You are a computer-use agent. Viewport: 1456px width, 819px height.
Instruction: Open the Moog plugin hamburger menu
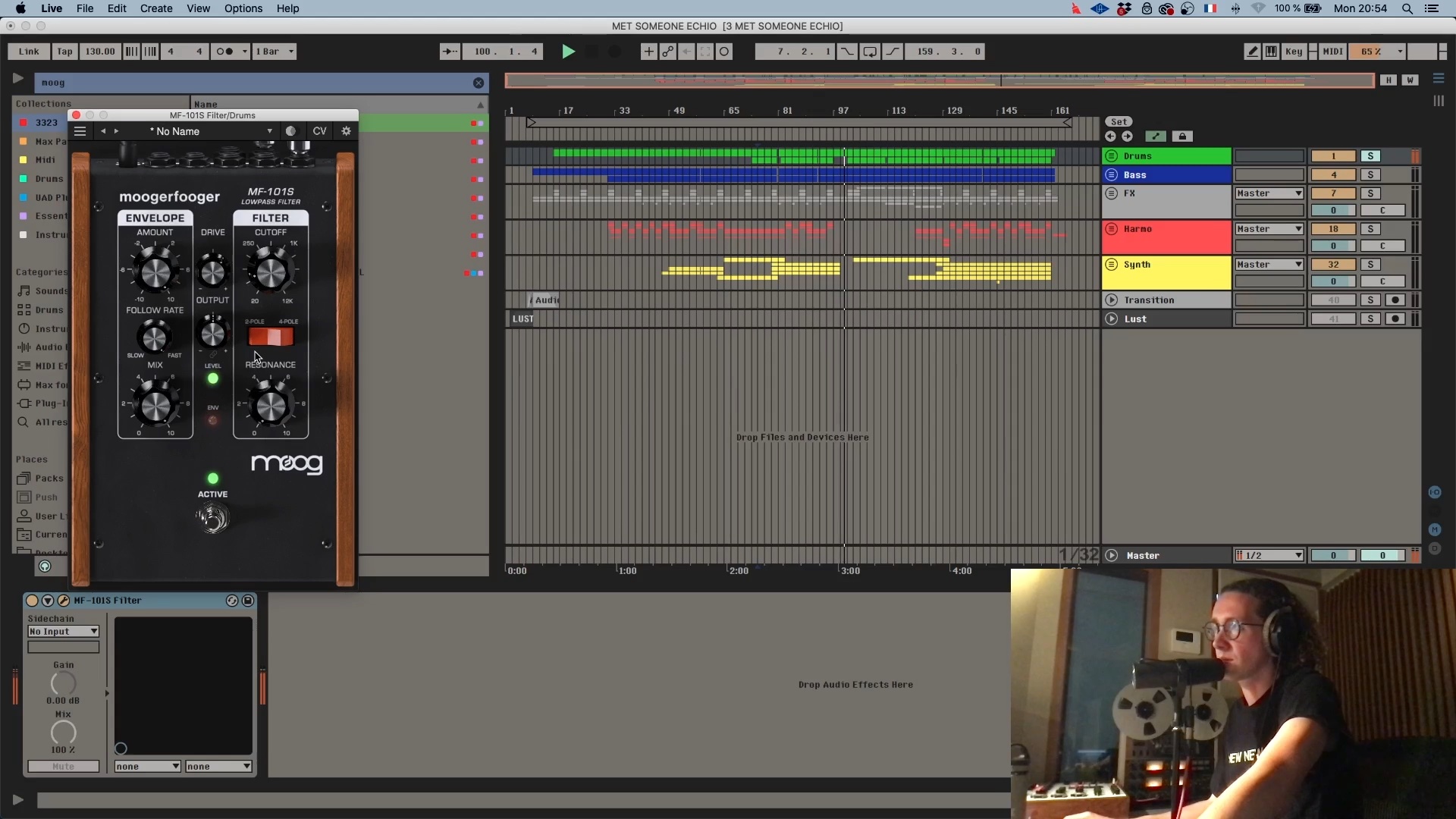(80, 131)
